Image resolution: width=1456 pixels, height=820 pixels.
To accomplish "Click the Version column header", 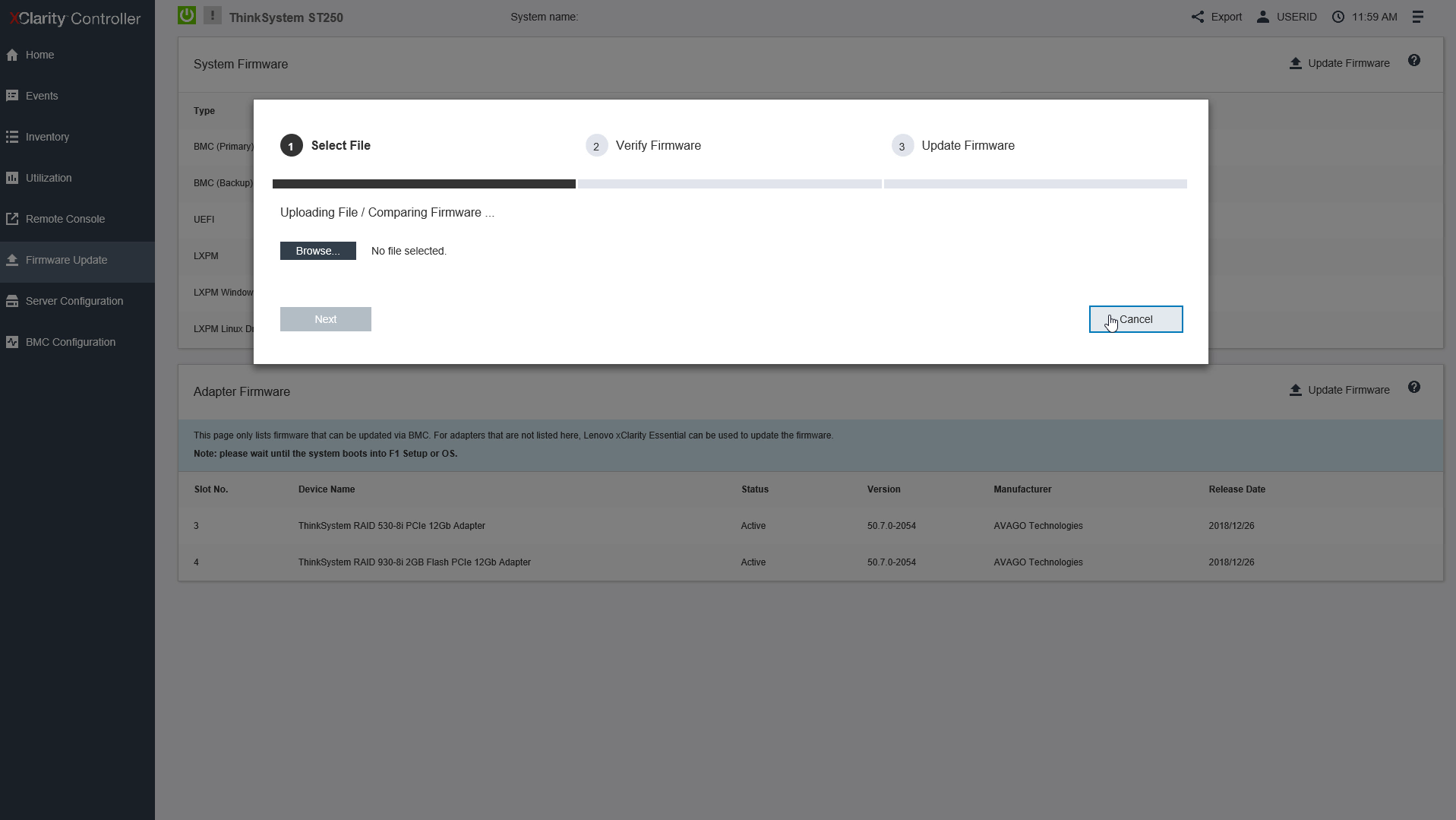I will [884, 489].
